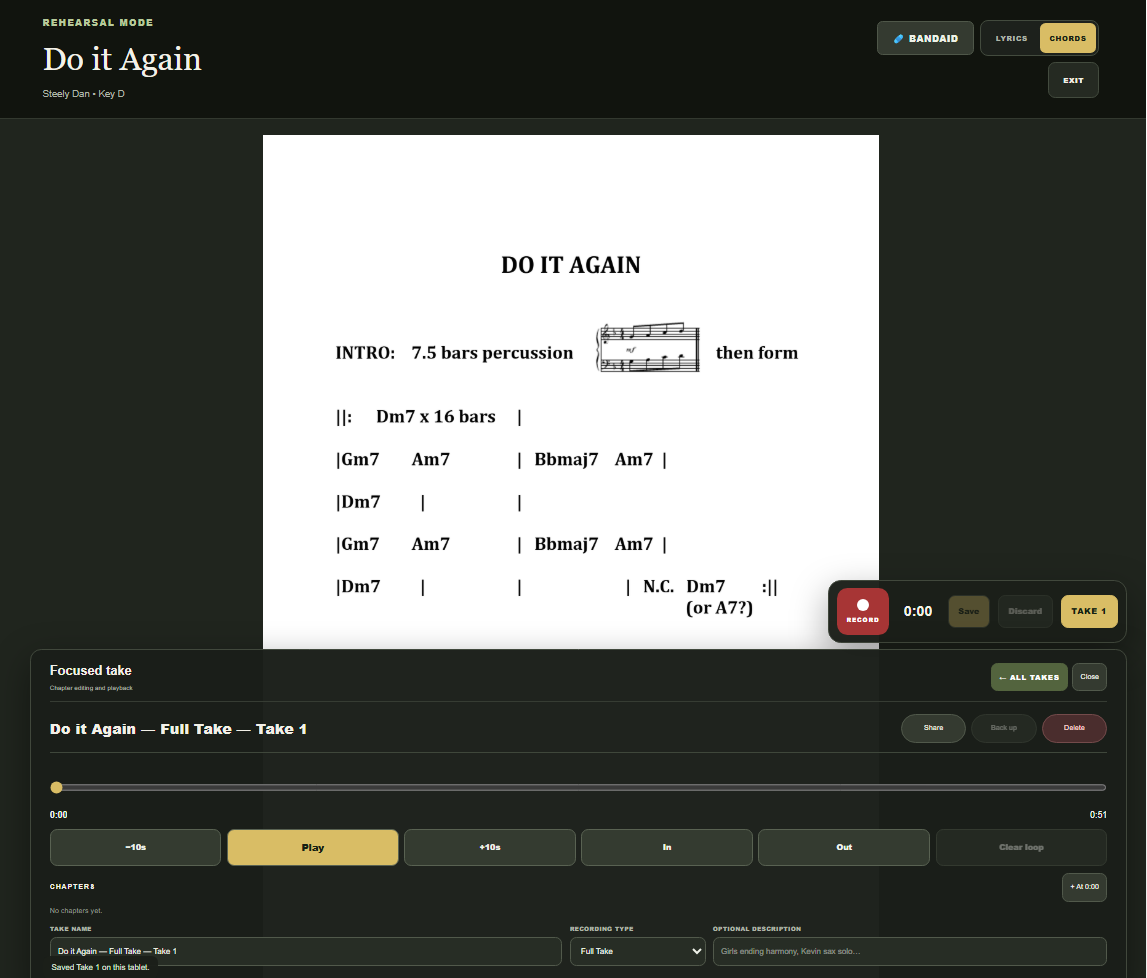Click the Optional Description field
1147x978 pixels.
910,951
